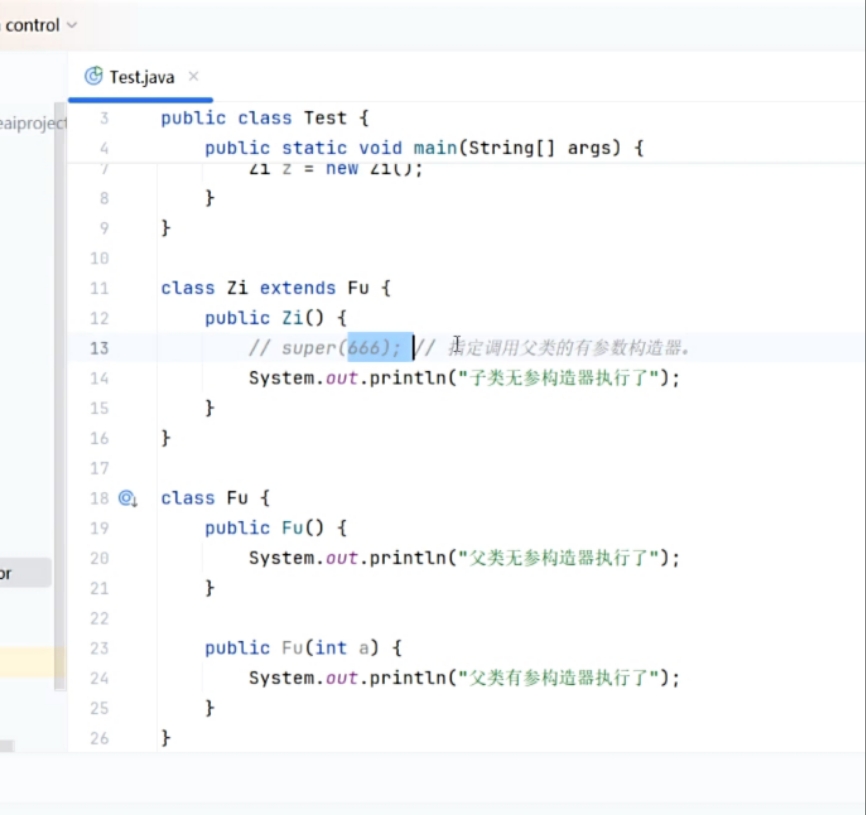Click the 'public Fu(int a) {' constructor line
This screenshot has width=866, height=815.
(x=303, y=648)
